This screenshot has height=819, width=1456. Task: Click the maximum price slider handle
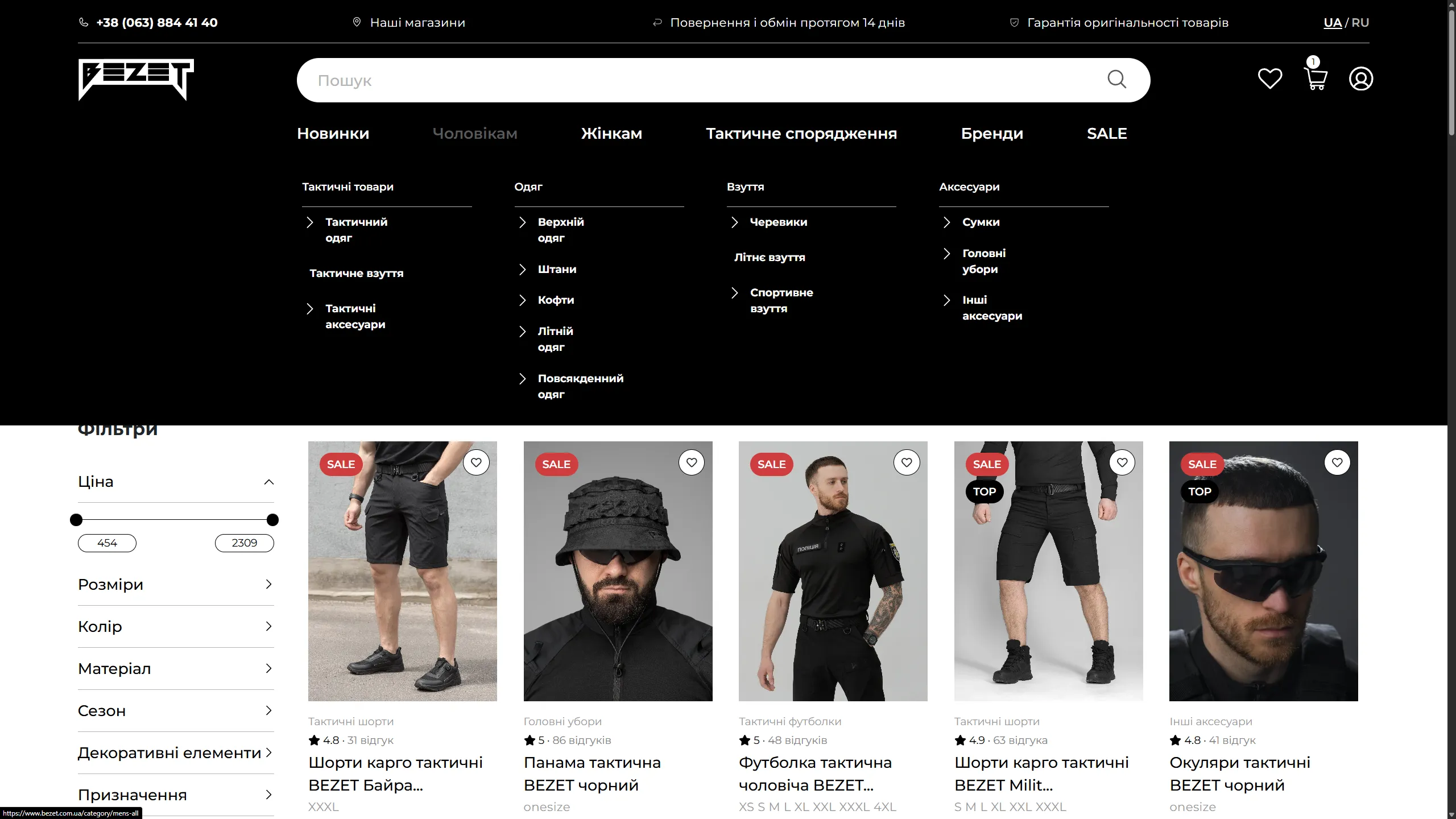pos(272,519)
